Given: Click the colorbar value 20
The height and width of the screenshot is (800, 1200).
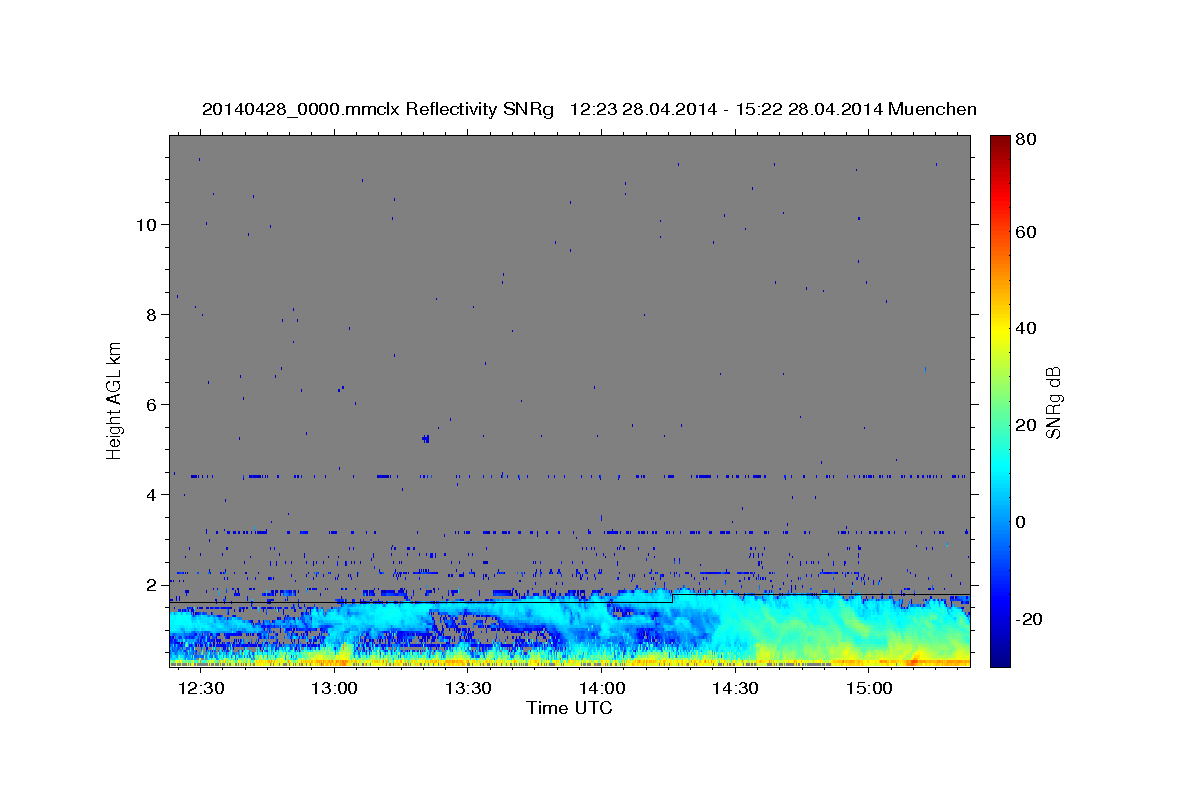Looking at the screenshot, I should [1026, 425].
